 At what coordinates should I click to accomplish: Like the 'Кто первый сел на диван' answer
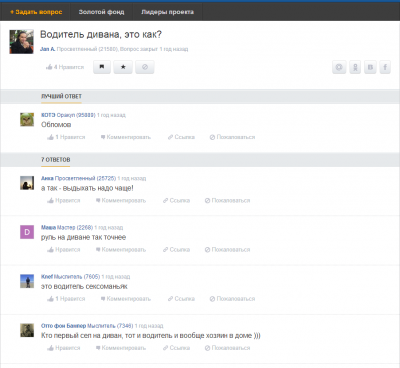64,348
